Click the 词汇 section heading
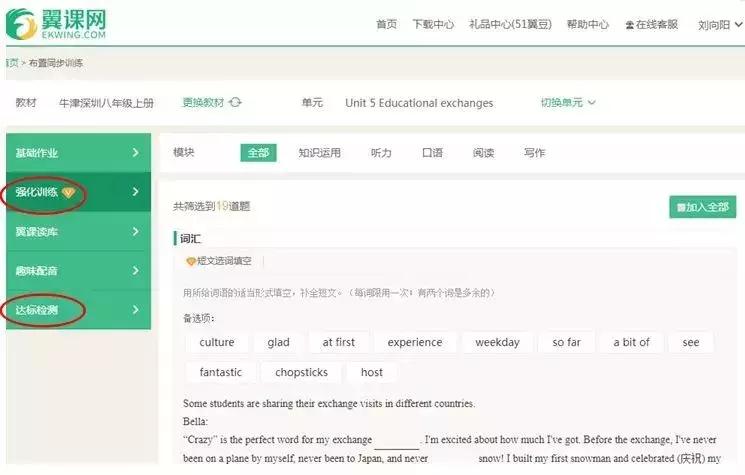This screenshot has width=745, height=475. point(190,239)
